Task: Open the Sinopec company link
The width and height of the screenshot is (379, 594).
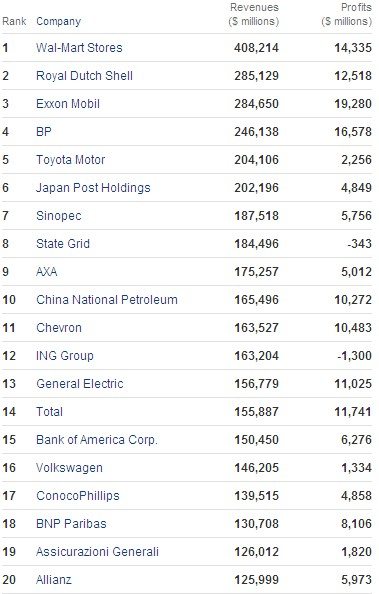Action: pyautogui.click(x=59, y=216)
